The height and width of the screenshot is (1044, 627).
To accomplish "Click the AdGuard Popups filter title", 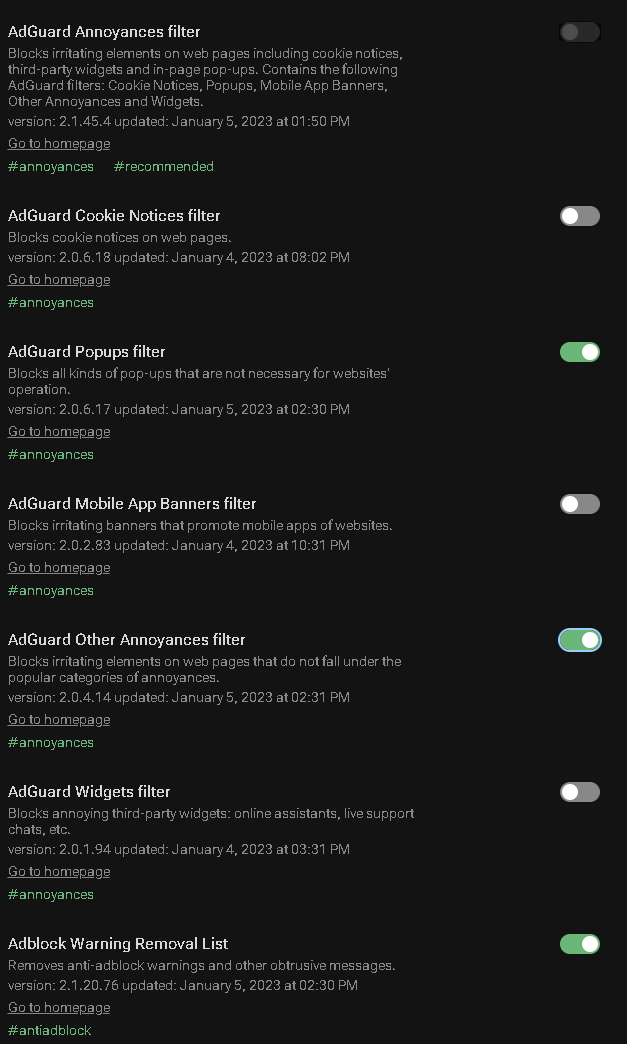I will point(86,352).
